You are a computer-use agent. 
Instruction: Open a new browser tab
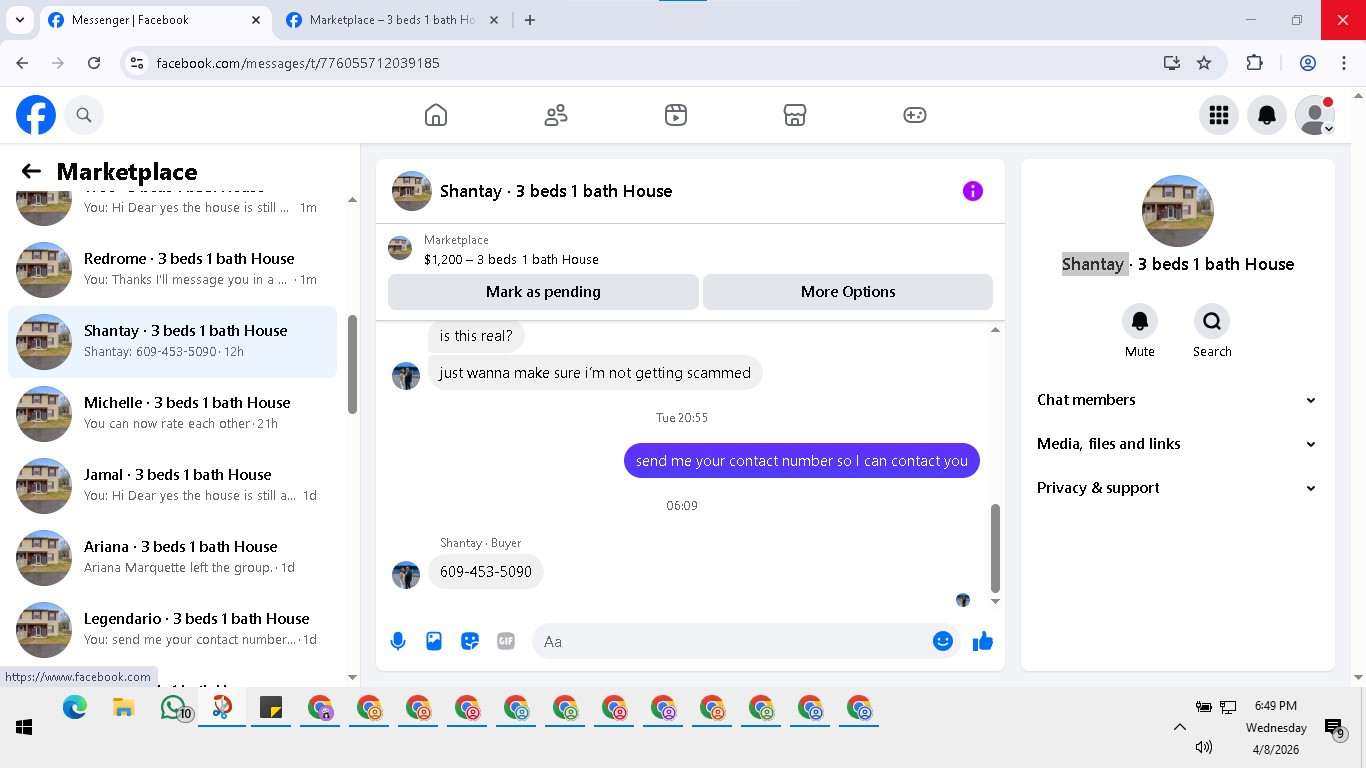click(x=530, y=20)
